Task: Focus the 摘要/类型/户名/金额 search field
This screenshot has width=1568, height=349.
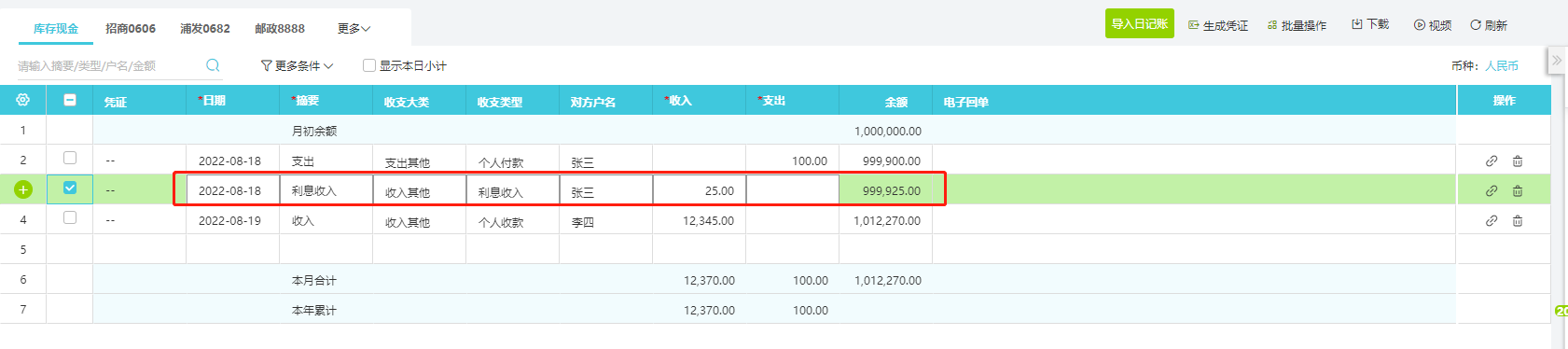Action: 110,65
